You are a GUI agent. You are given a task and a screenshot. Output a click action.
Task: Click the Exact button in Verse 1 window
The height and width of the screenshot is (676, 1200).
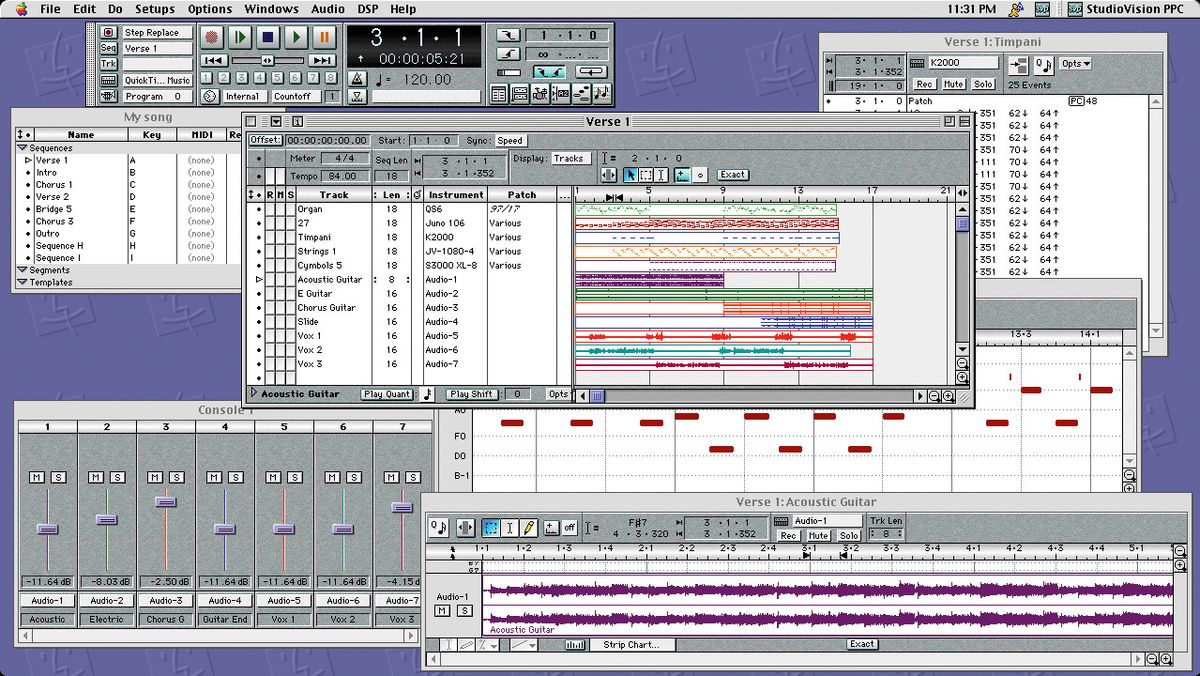pyautogui.click(x=733, y=174)
